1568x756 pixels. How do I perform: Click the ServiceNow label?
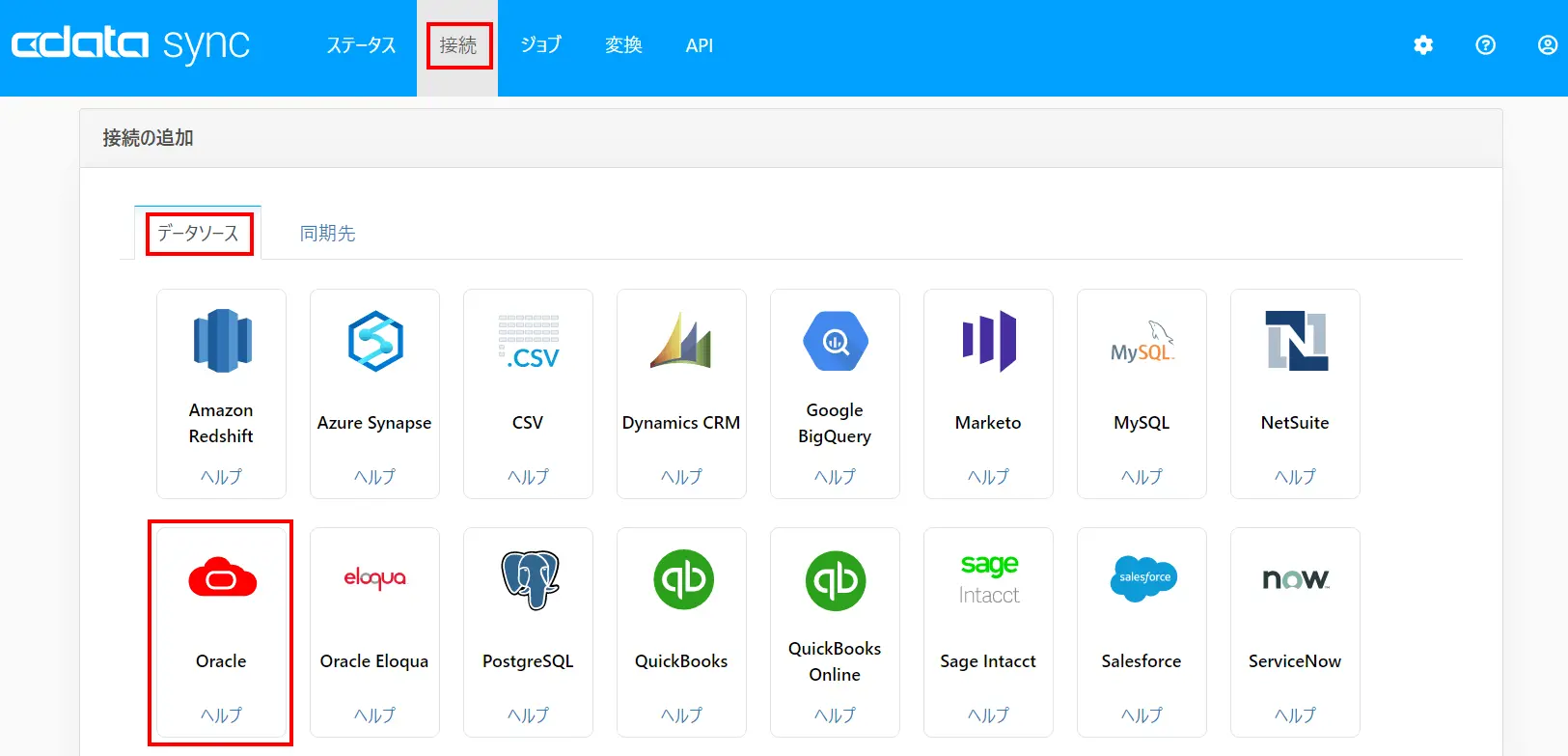[x=1295, y=661]
